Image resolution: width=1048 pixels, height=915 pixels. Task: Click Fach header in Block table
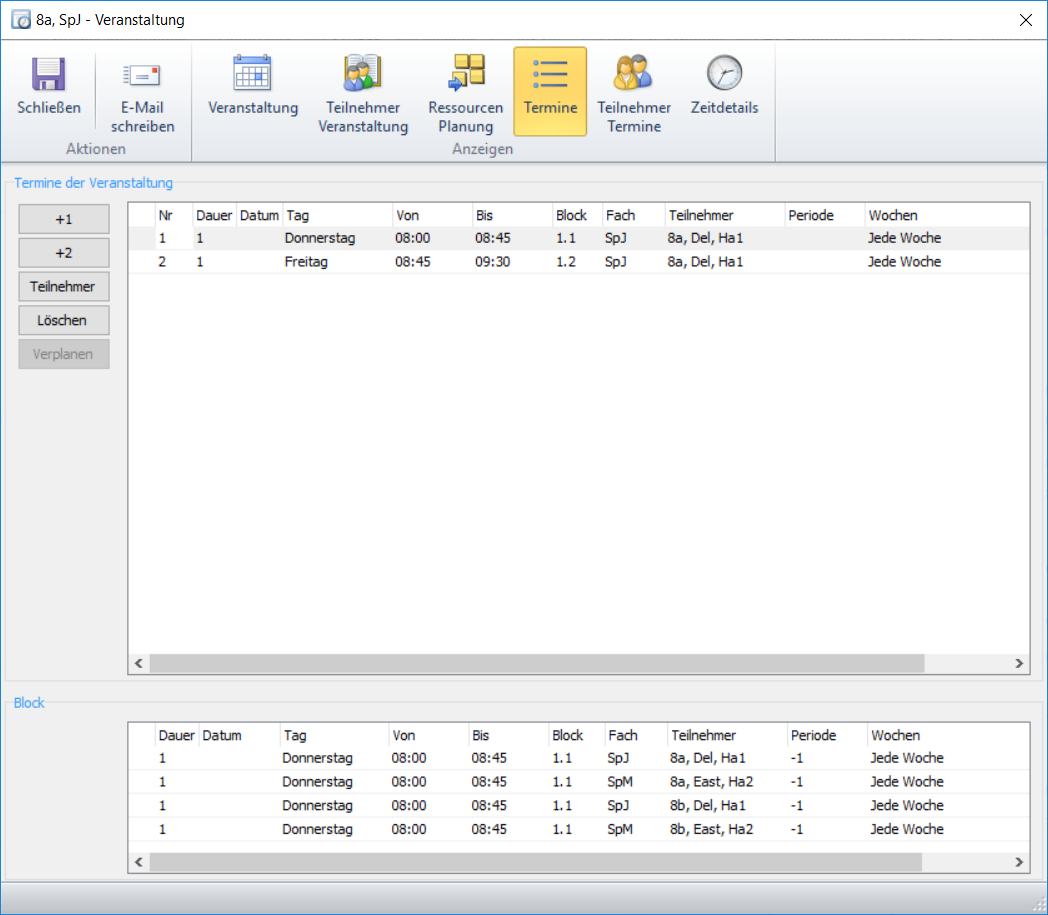pos(636,735)
